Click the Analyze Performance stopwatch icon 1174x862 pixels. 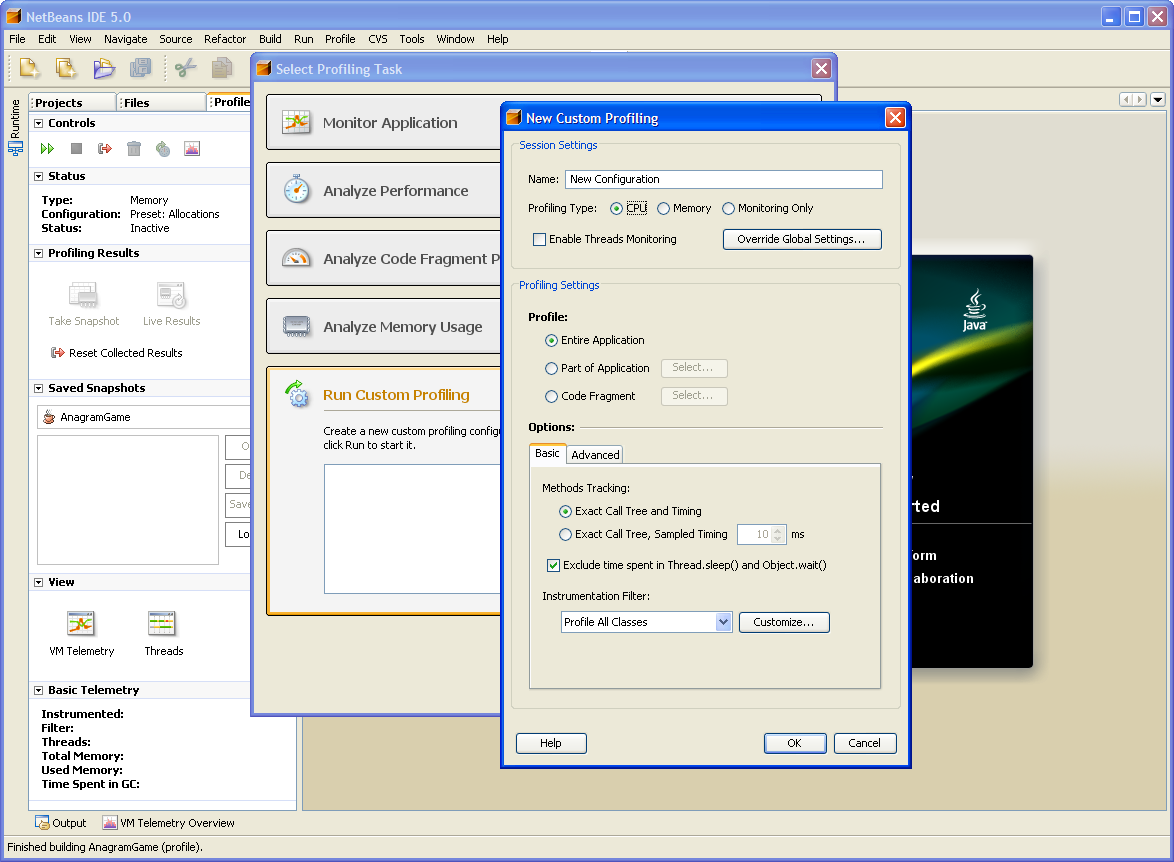point(296,189)
